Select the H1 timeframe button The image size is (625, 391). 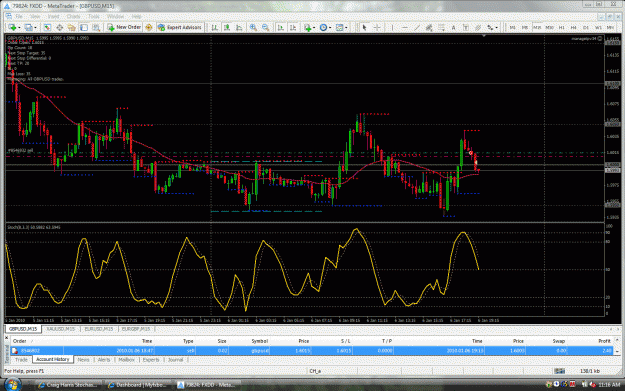pyautogui.click(x=562, y=28)
